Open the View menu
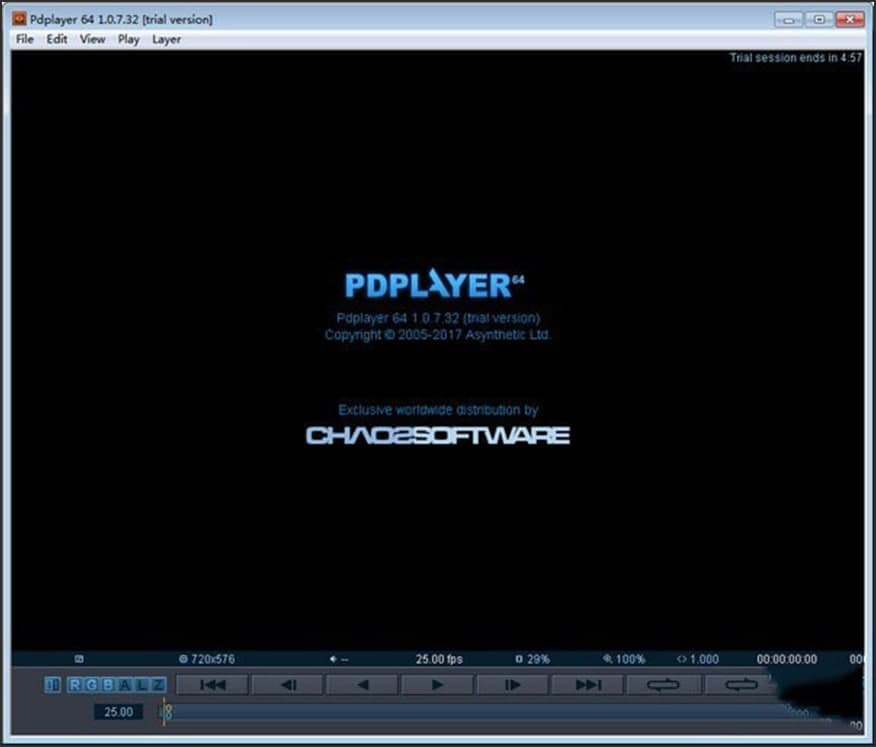Viewport: 876px width, 747px height. tap(92, 39)
